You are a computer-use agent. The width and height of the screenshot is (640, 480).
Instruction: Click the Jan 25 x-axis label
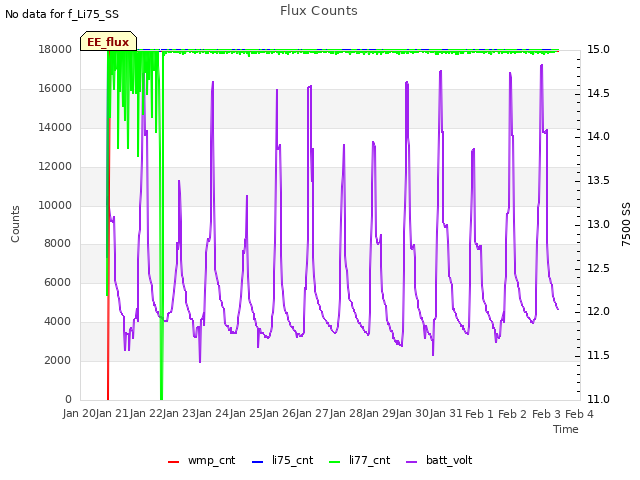[x=246, y=413]
